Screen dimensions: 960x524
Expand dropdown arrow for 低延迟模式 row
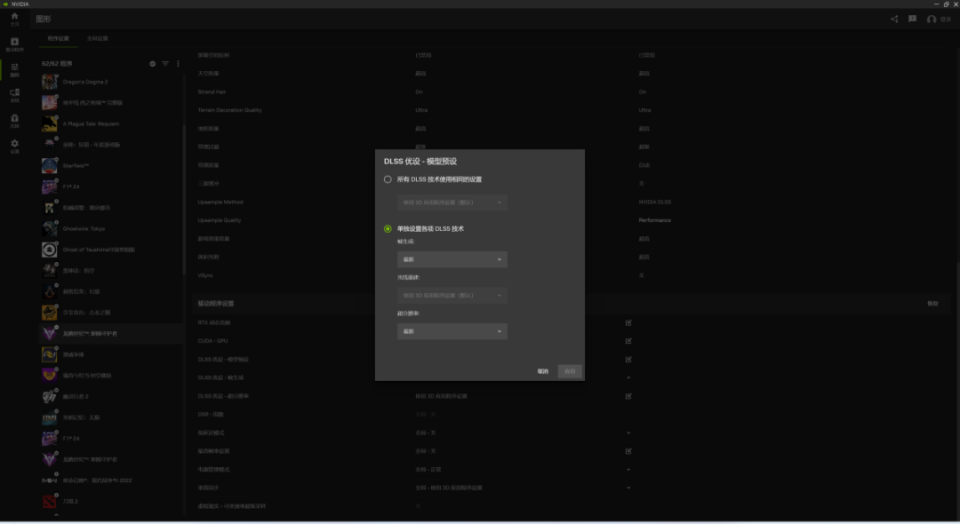[x=628, y=433]
